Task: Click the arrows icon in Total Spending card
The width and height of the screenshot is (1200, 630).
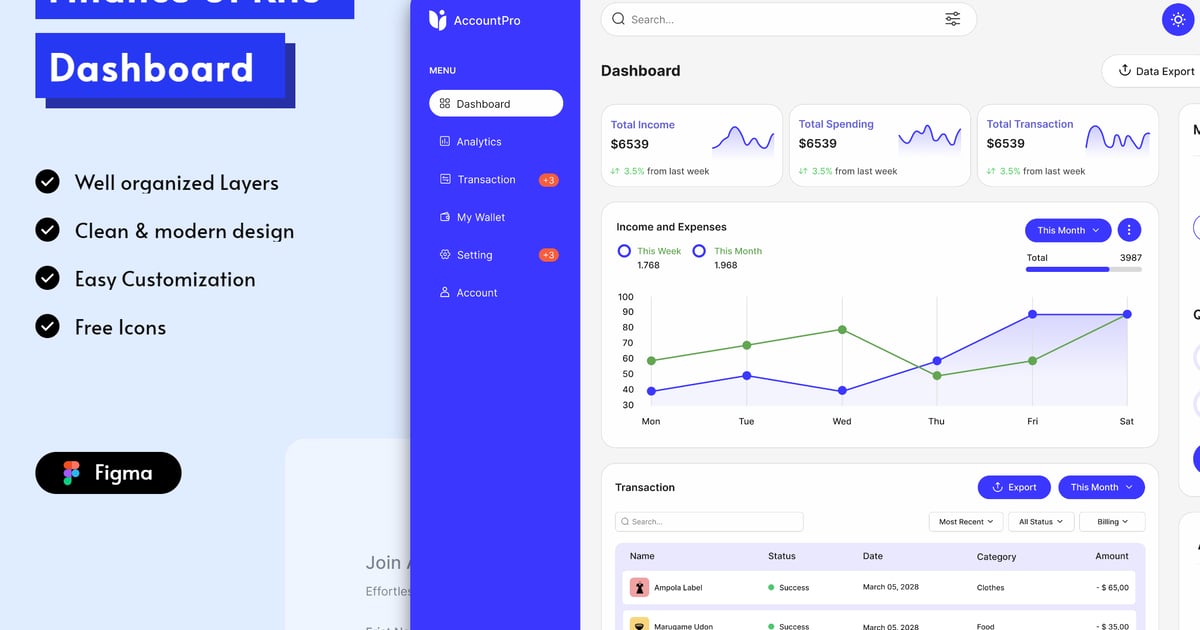Action: pos(803,172)
